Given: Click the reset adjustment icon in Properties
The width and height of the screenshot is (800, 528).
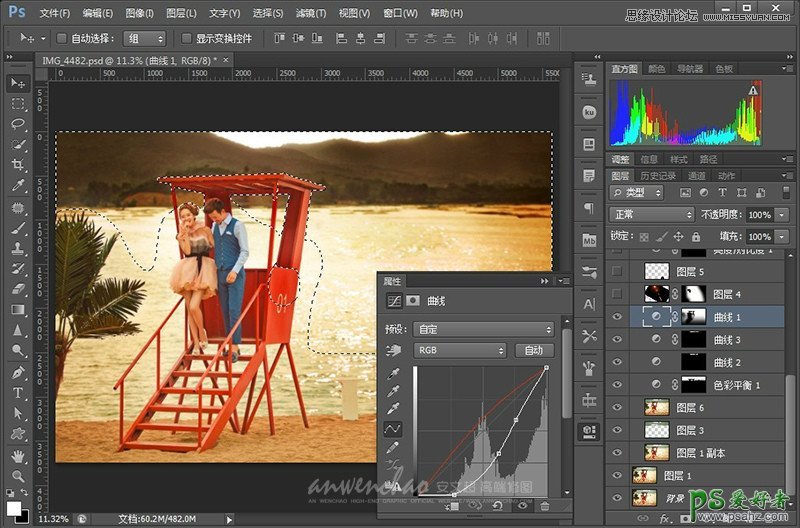Looking at the screenshot, I should click(x=496, y=507).
